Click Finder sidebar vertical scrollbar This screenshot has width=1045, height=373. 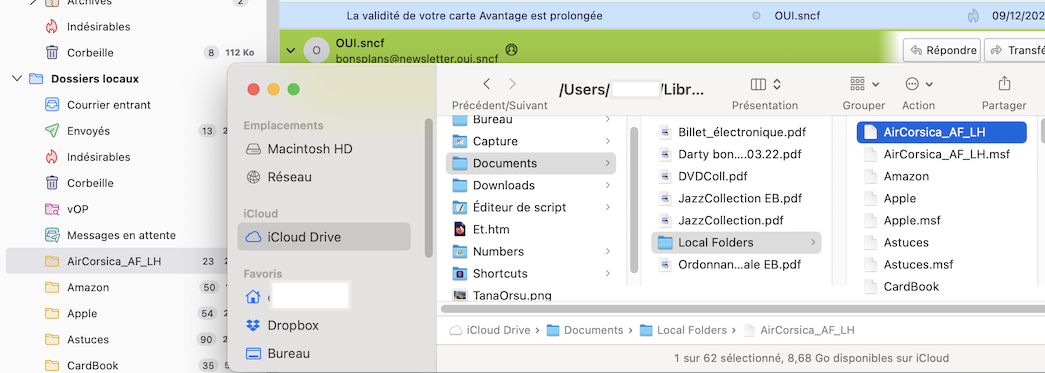[x=429, y=188]
